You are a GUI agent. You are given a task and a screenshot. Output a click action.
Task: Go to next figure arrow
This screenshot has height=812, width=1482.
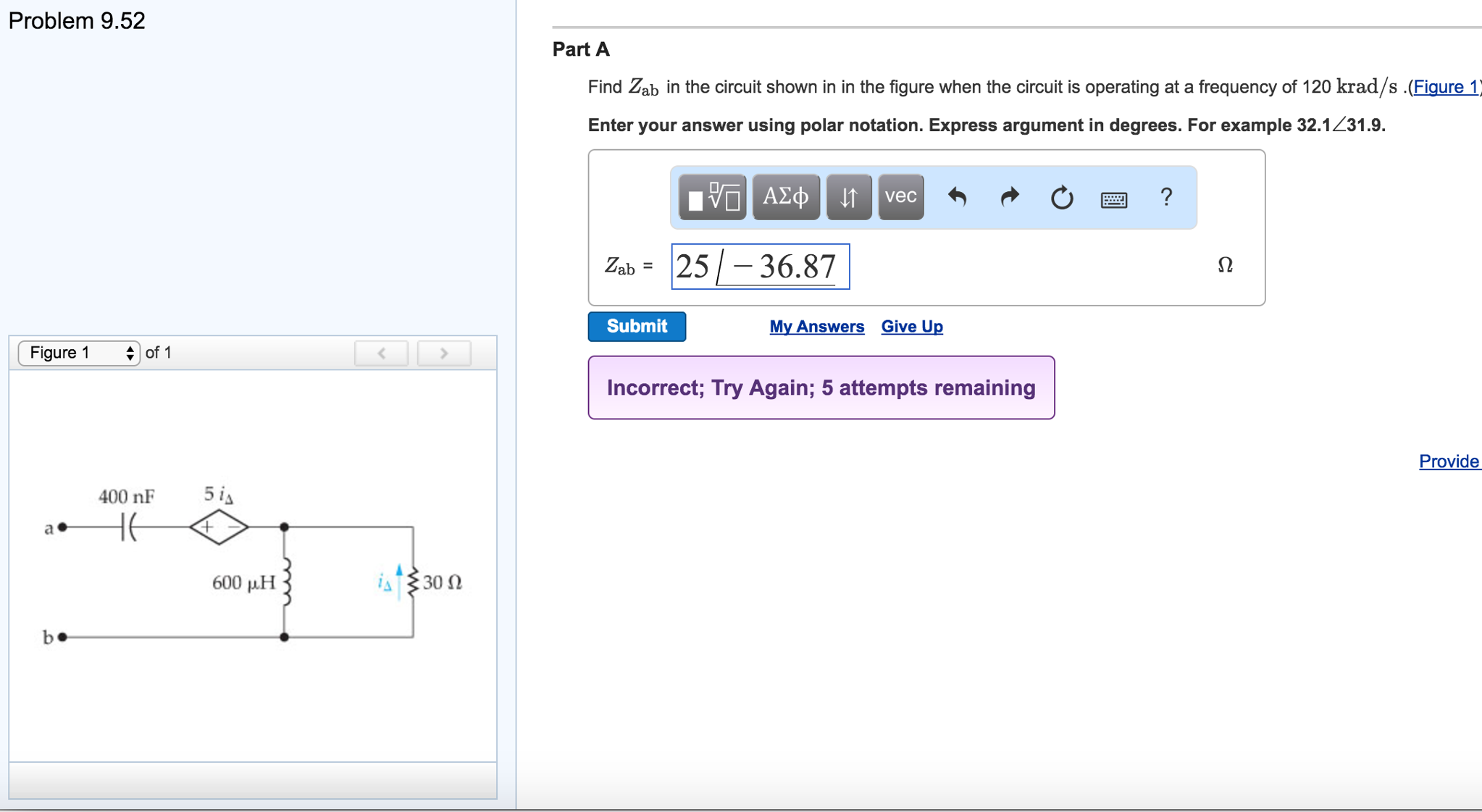(444, 353)
